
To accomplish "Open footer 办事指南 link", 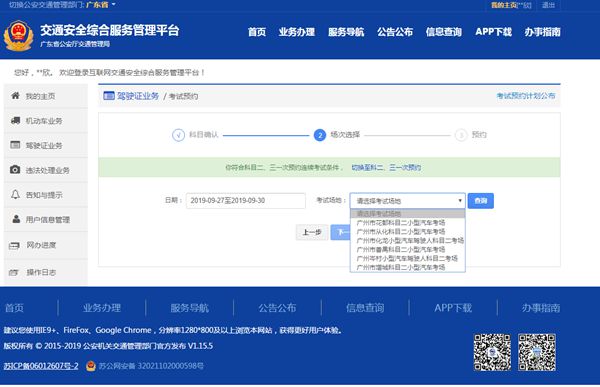I will click(x=541, y=308).
